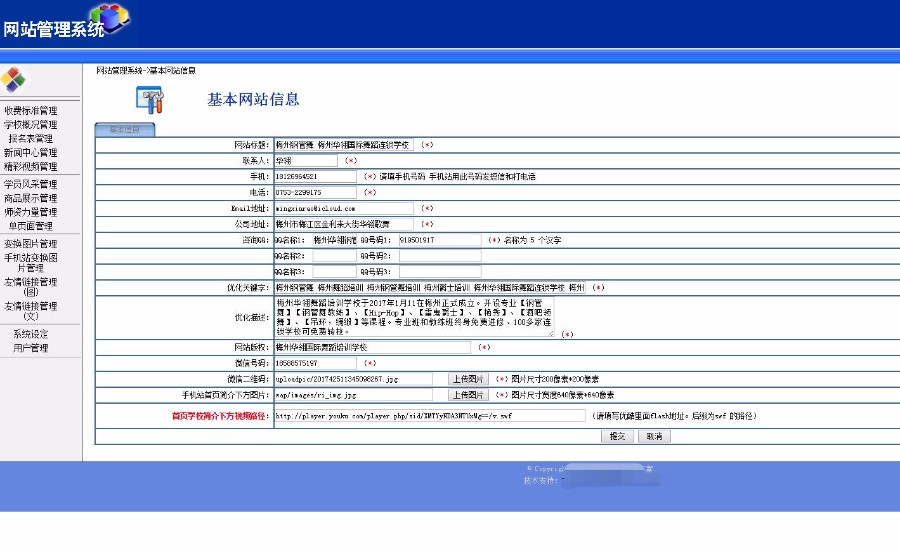
Task: Open 学员风采管理
Action: [x=30, y=184]
